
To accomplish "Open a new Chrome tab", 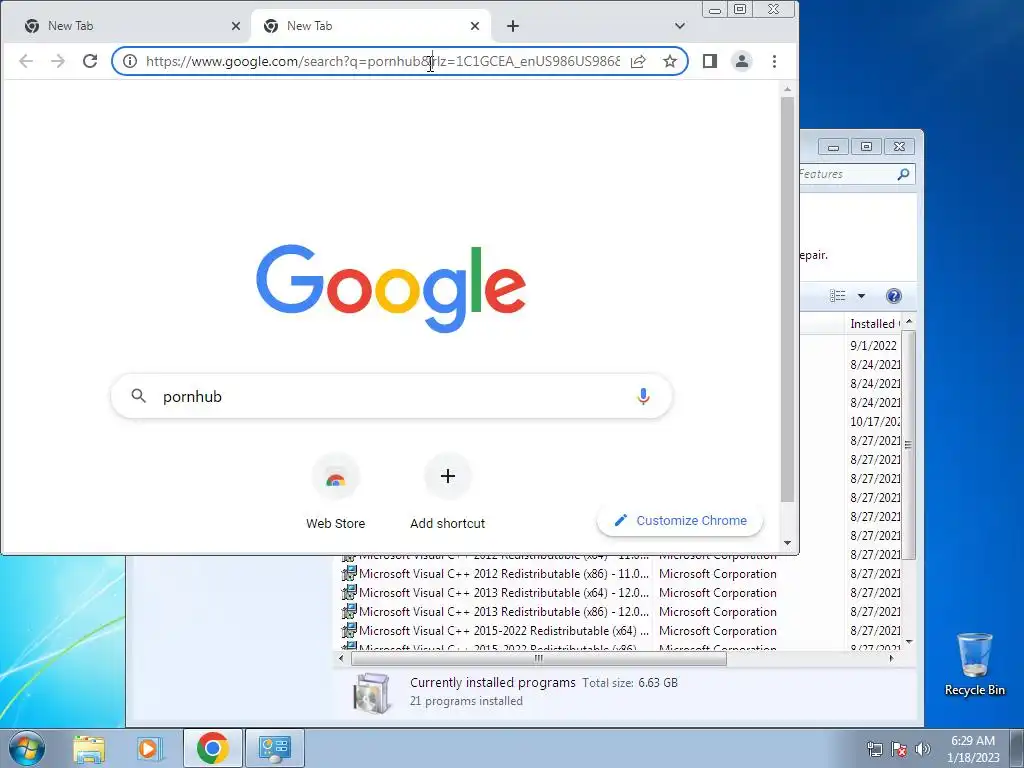I will click(513, 26).
